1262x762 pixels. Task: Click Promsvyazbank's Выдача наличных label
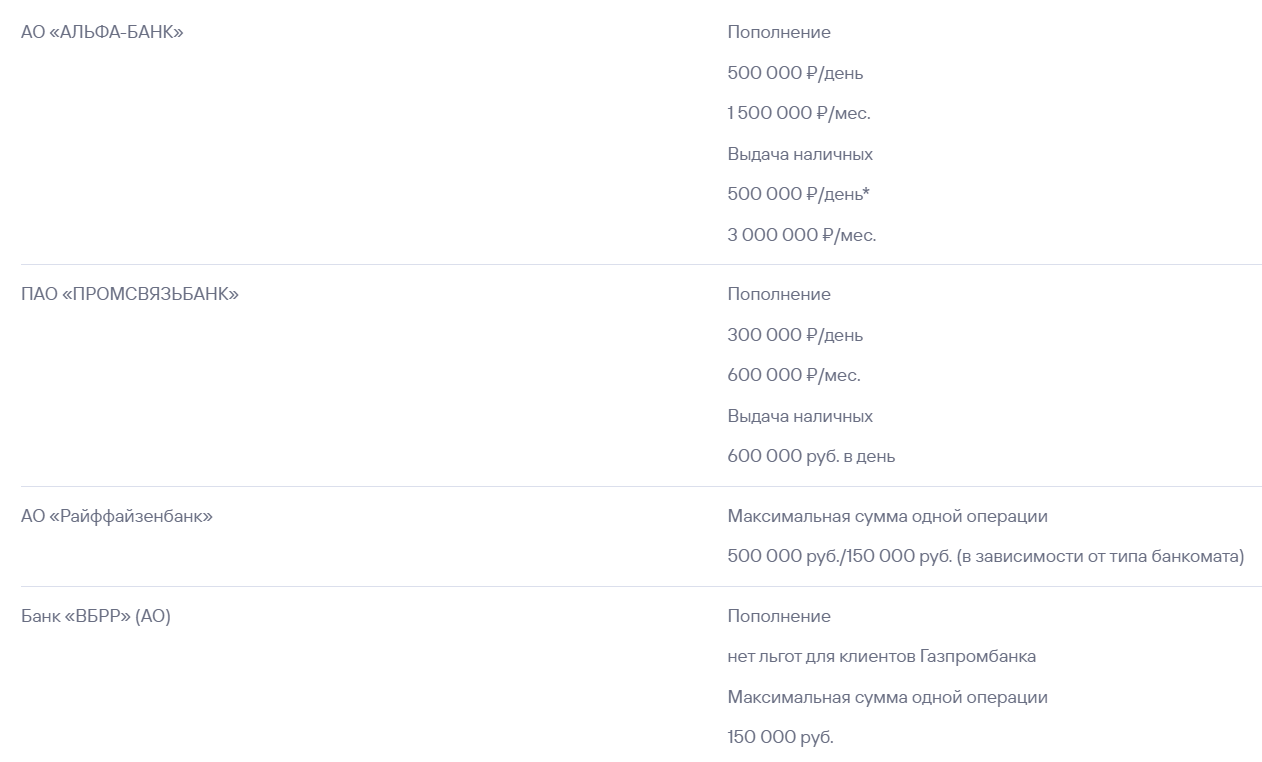click(x=800, y=416)
